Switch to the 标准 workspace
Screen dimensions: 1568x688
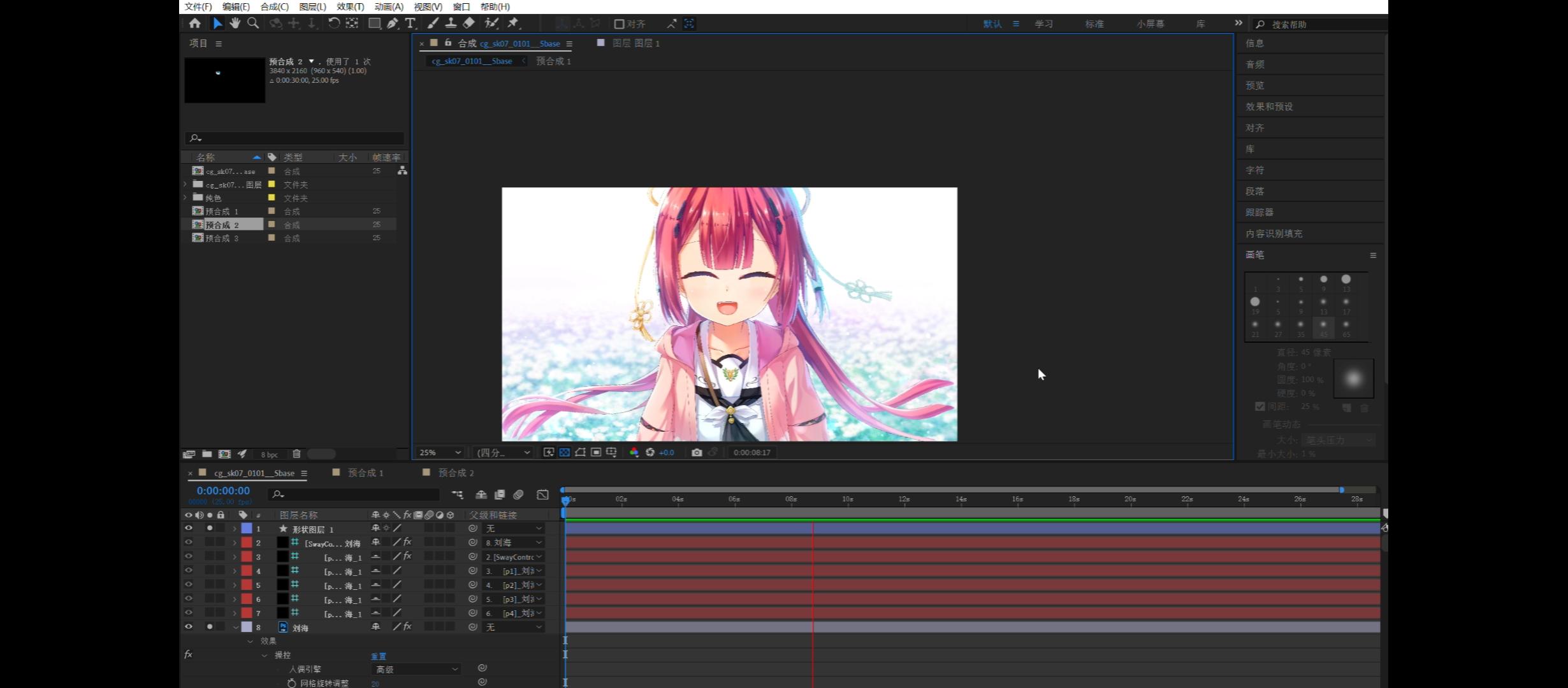click(1094, 24)
